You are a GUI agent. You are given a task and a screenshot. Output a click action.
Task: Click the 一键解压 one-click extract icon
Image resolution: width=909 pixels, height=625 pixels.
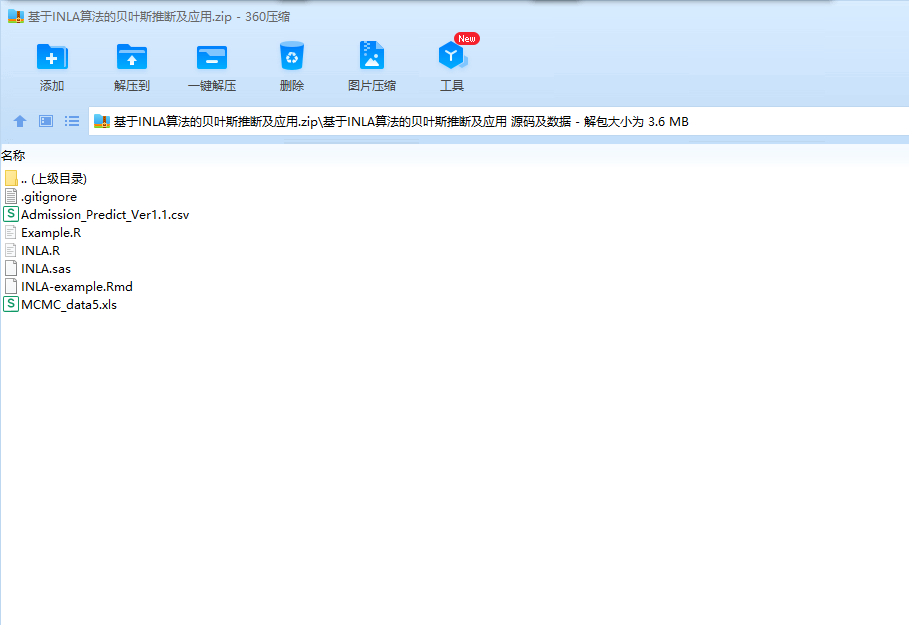(212, 57)
